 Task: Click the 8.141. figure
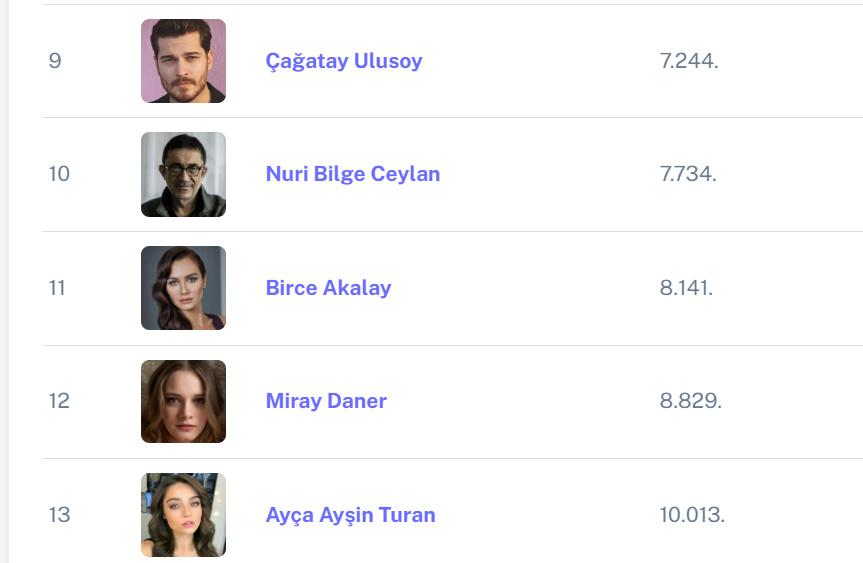point(687,288)
